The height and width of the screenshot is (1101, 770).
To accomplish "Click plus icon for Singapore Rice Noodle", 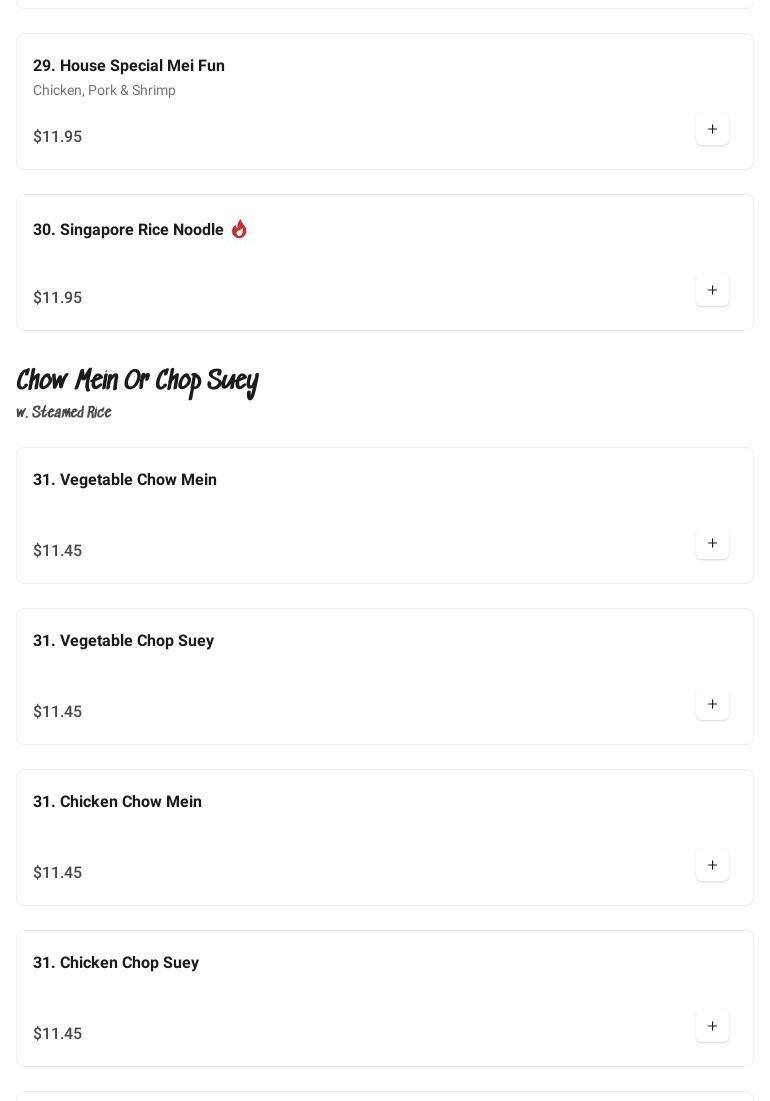I will (712, 290).
